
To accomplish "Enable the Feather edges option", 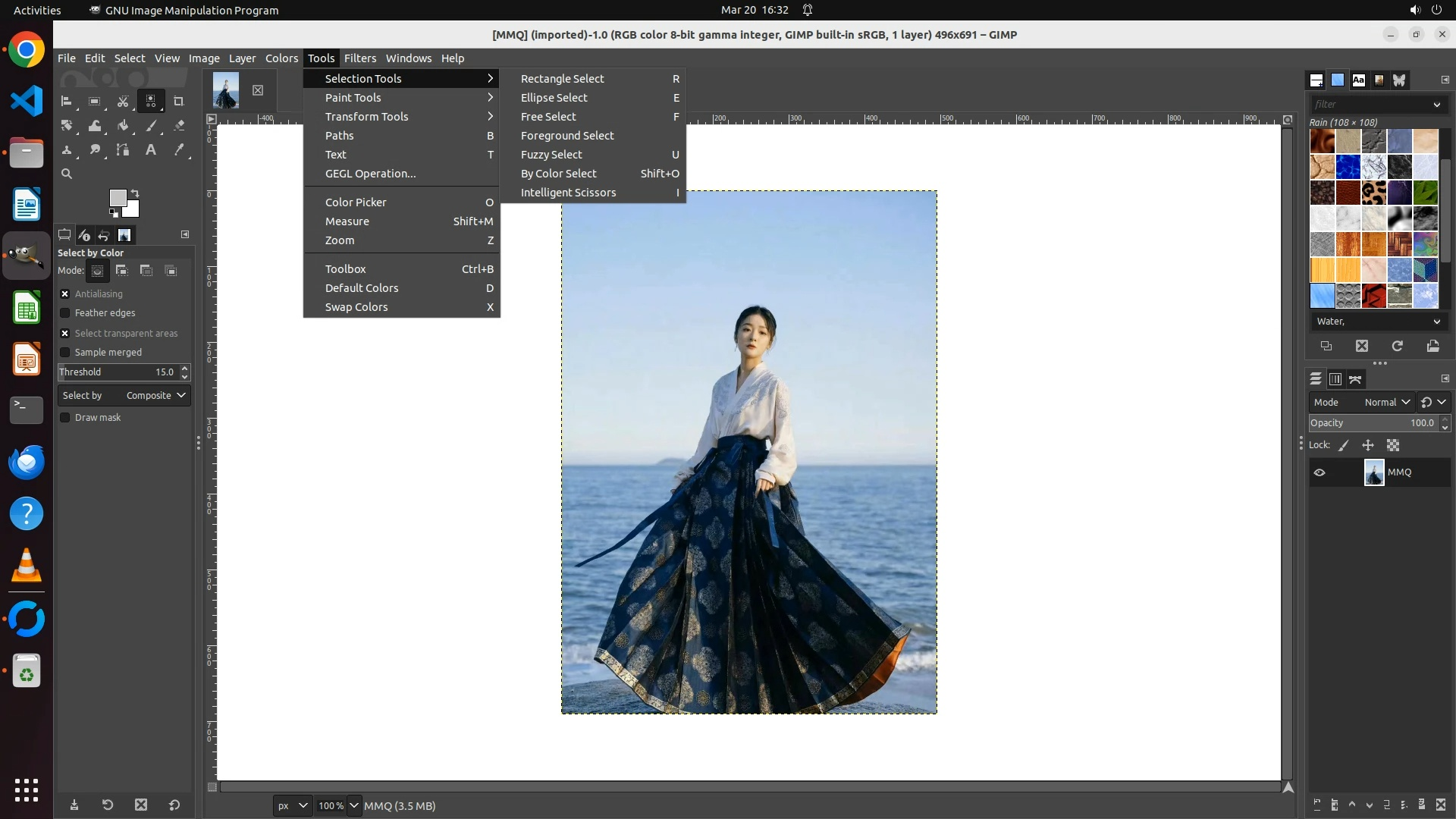I will [x=65, y=313].
